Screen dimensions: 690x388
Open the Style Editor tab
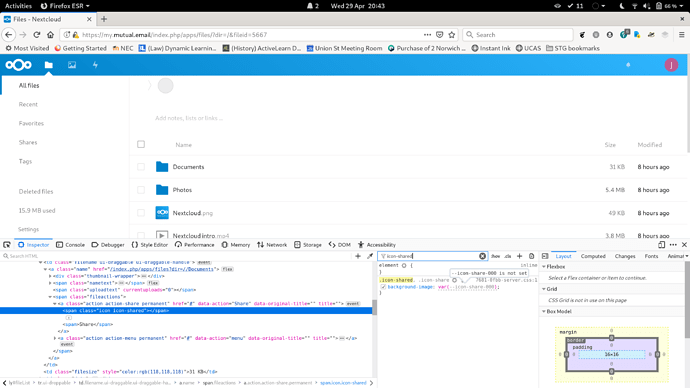click(150, 245)
